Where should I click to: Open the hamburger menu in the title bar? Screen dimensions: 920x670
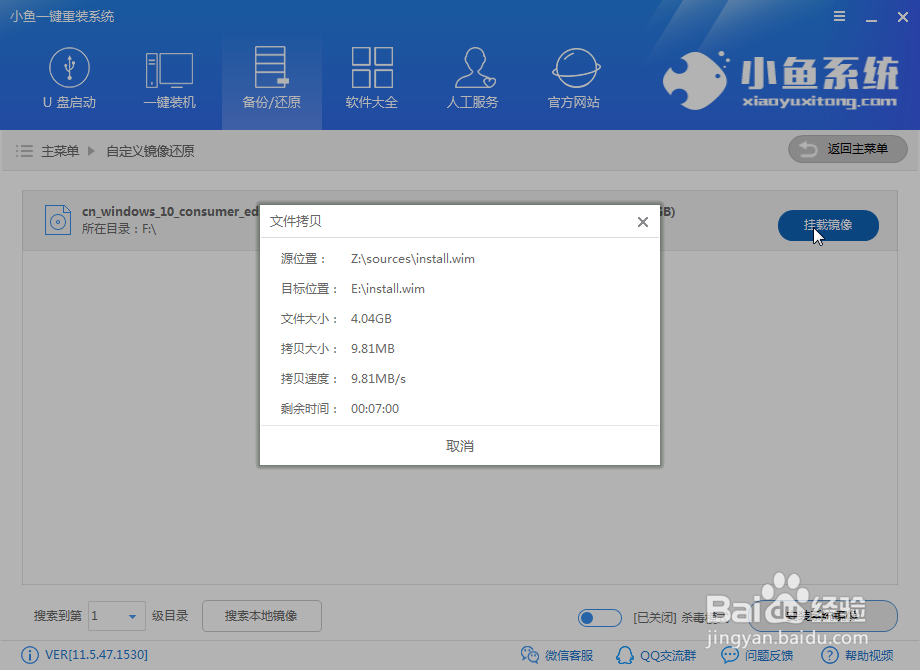[838, 16]
